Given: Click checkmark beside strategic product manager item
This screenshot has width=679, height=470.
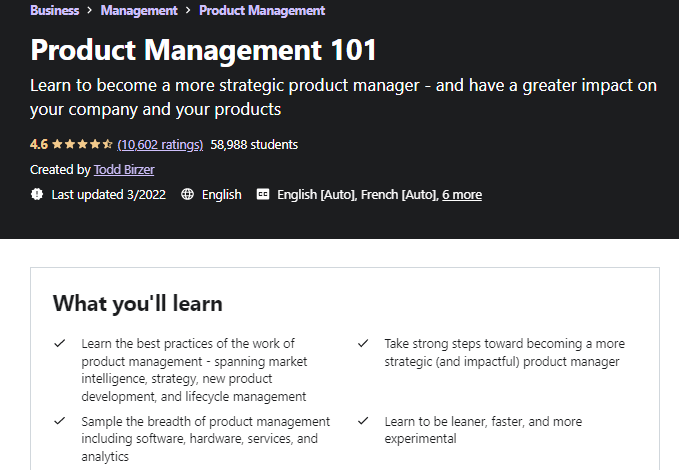Looking at the screenshot, I should (x=363, y=344).
